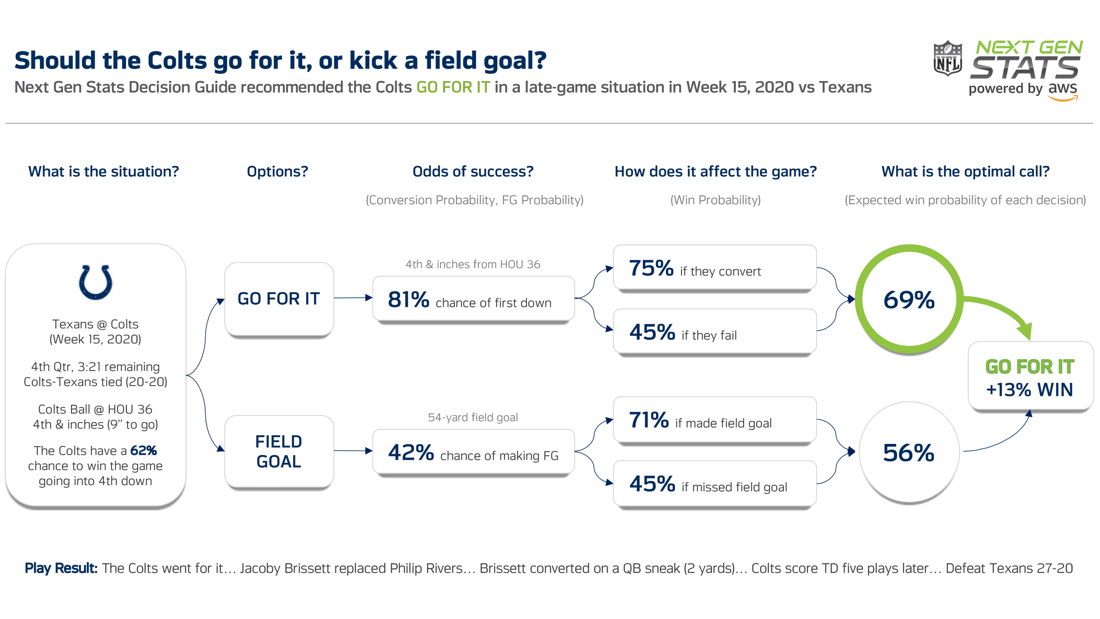This screenshot has height=619, width=1100.
Task: Click the Next Gen Stats logo text
Action: pyautogui.click(x=1026, y=59)
